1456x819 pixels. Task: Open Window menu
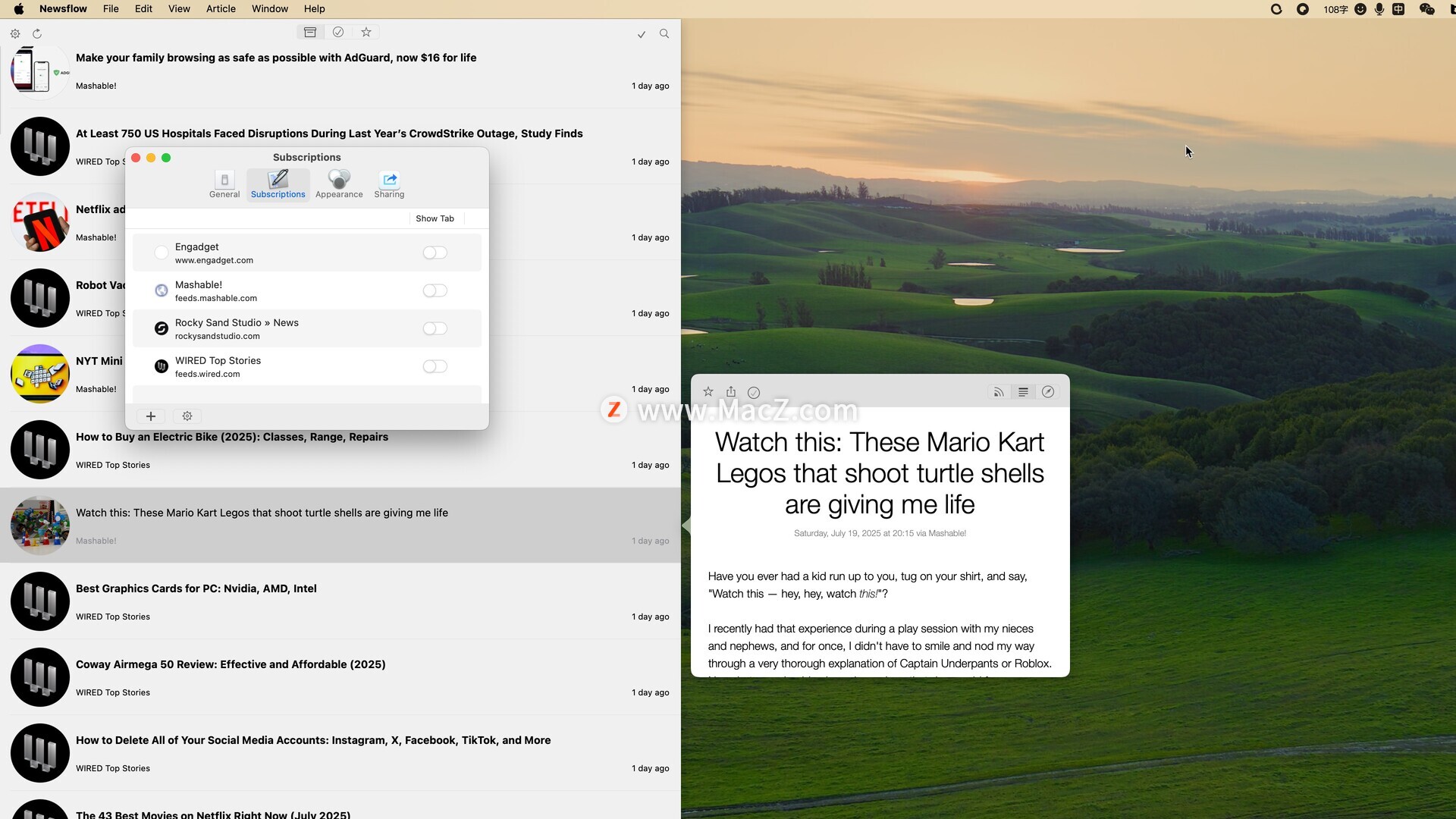pyautogui.click(x=270, y=9)
